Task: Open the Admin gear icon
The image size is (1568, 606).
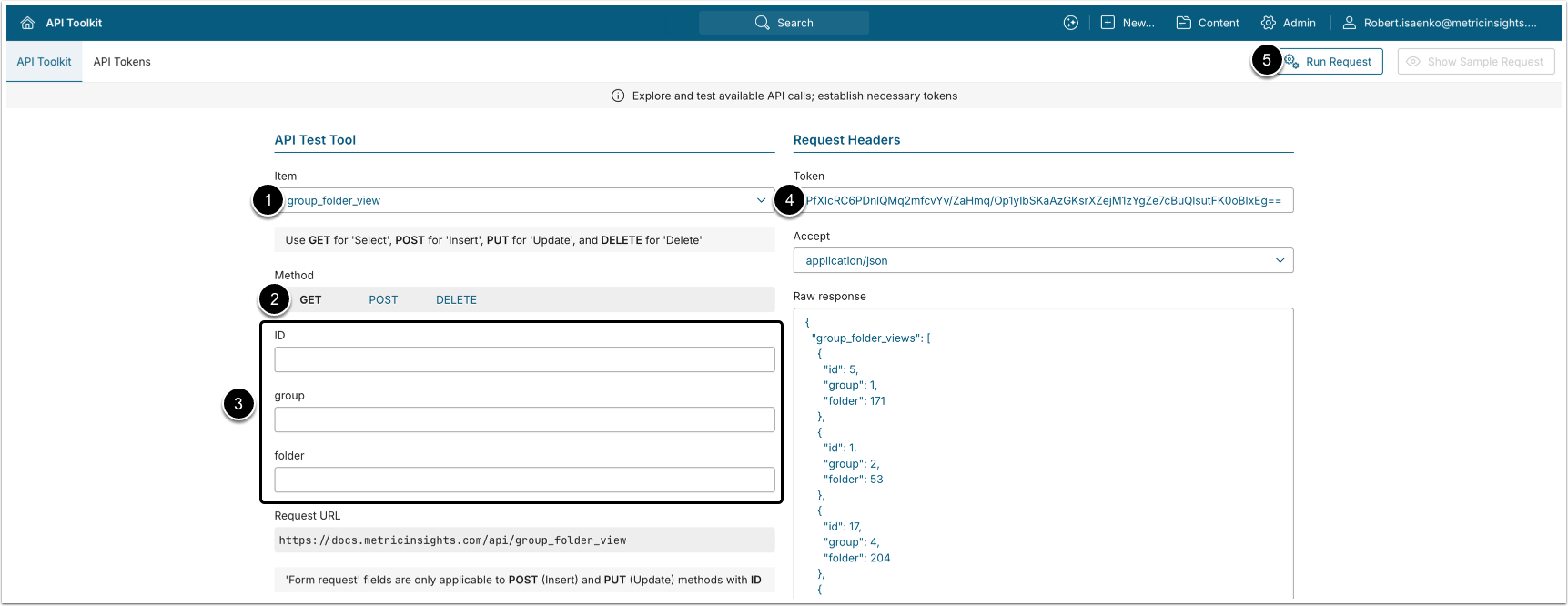Action: (1269, 23)
